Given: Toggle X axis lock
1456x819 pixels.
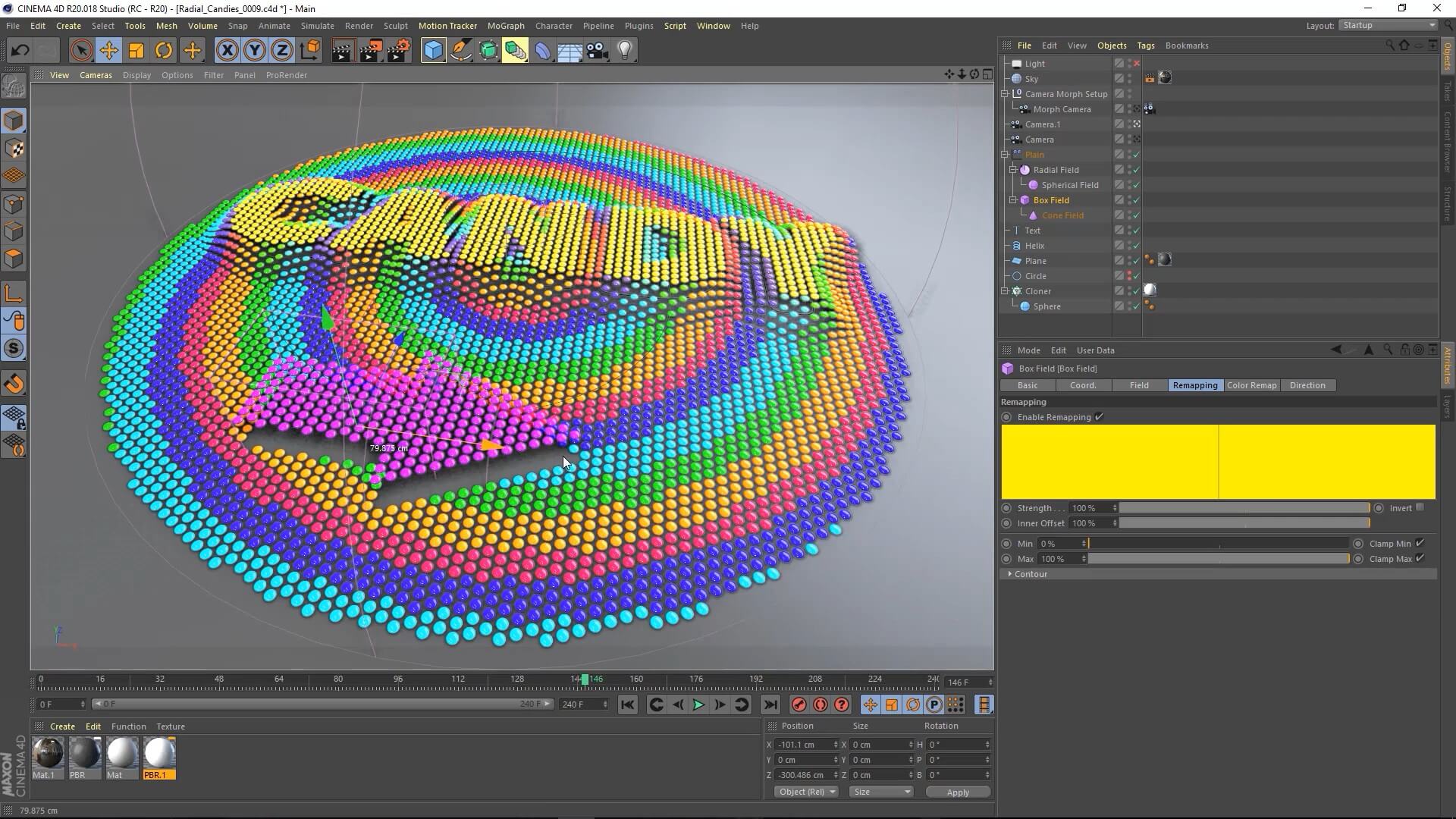Looking at the screenshot, I should [x=227, y=51].
